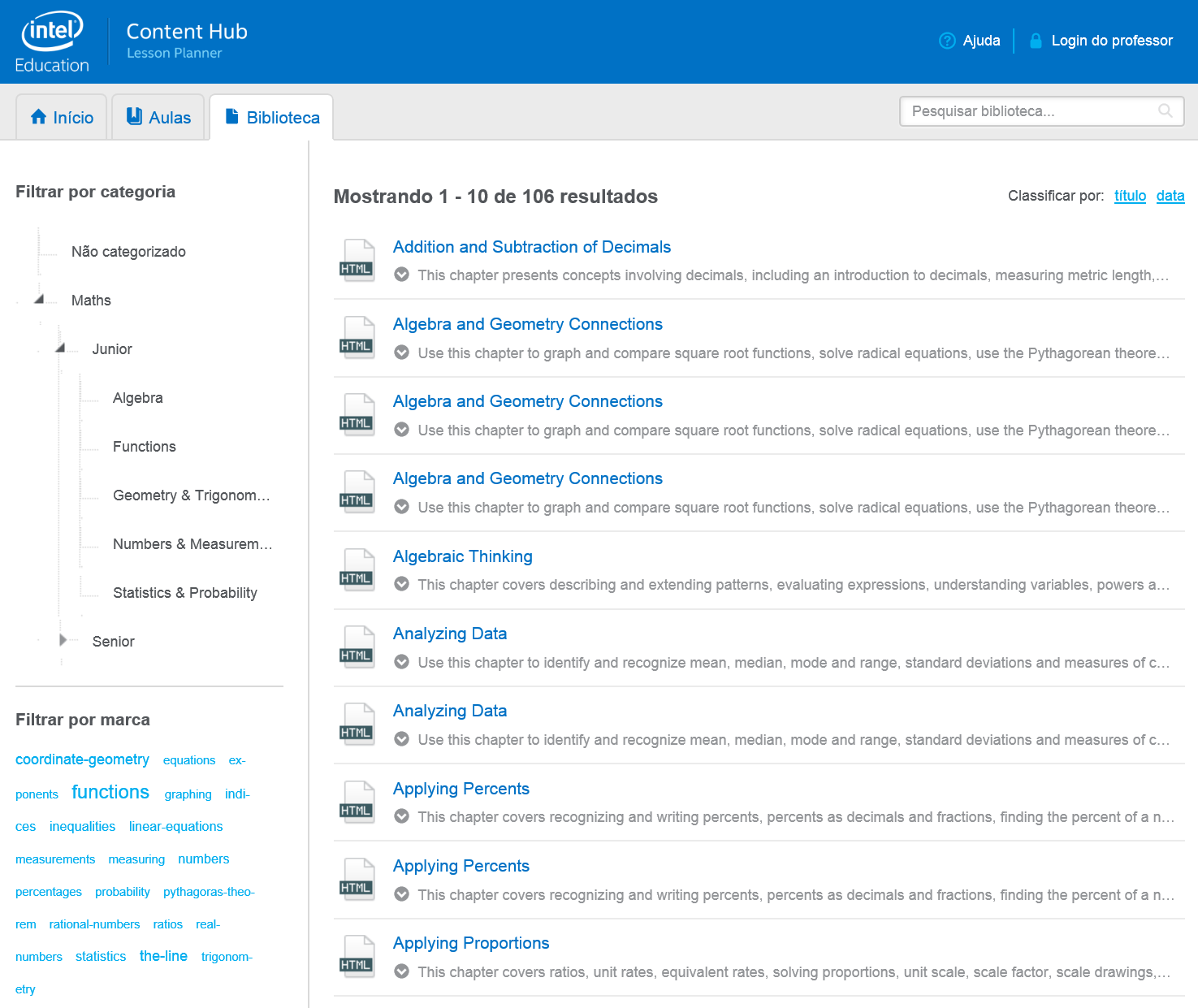1198x1008 pixels.
Task: Filter by rational-numbers tag
Action: (94, 924)
